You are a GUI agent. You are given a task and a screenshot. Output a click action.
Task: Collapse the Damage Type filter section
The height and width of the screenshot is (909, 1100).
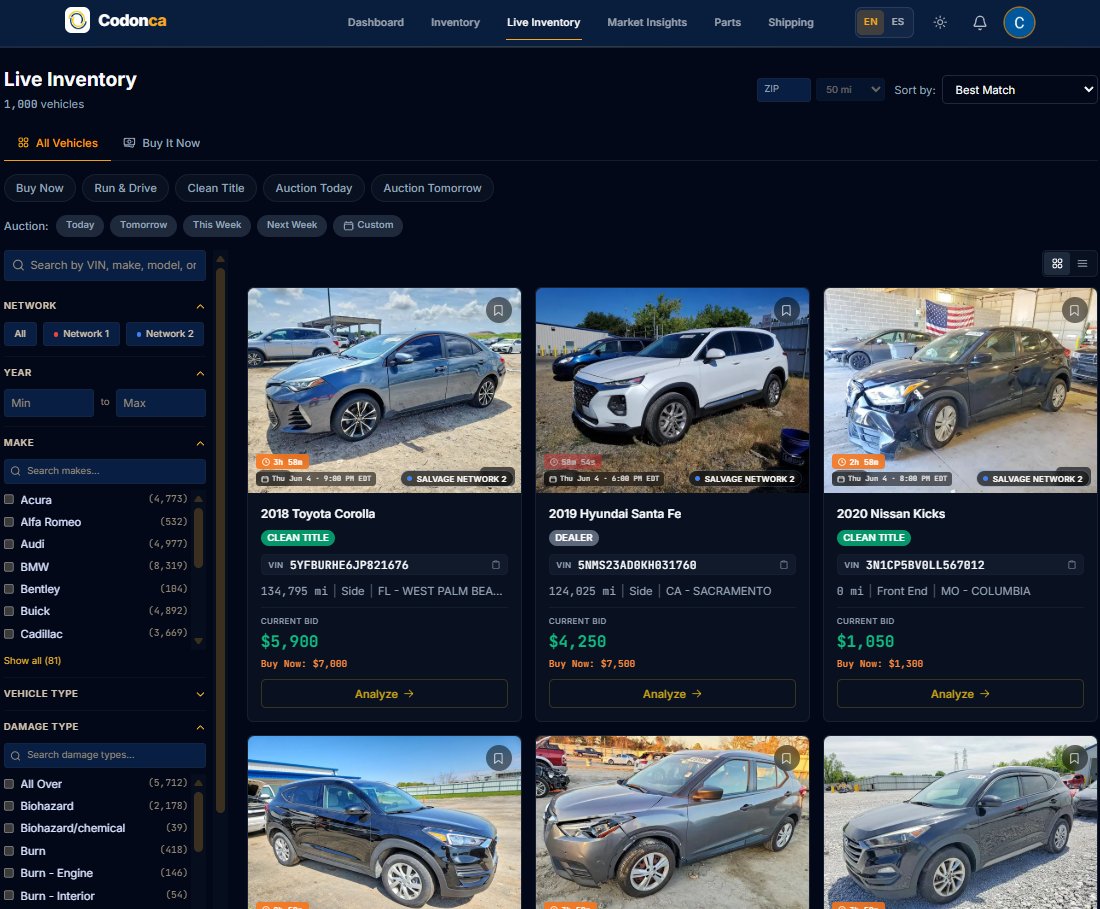[x=200, y=727]
